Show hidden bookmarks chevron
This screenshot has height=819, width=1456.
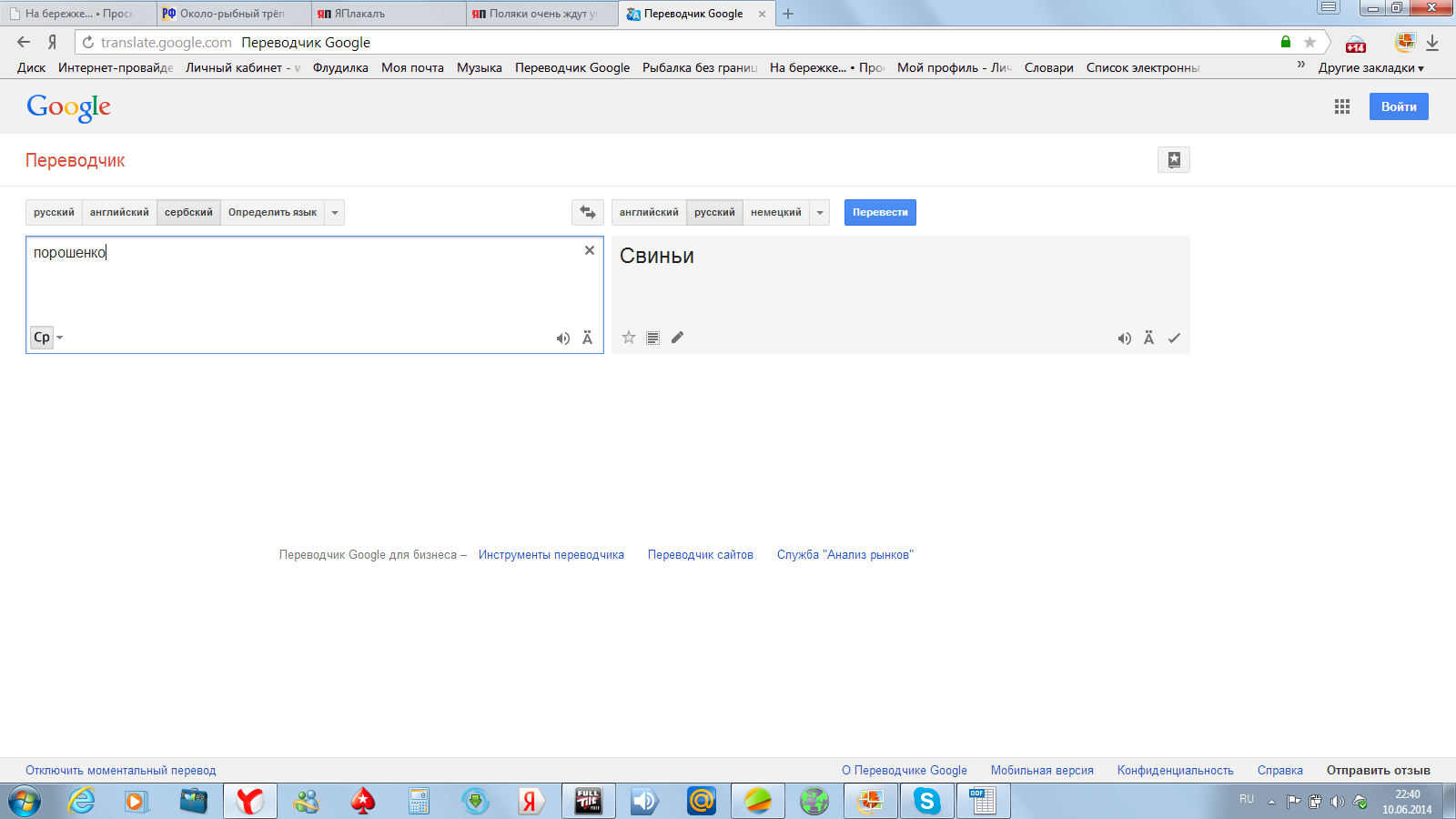1301,66
